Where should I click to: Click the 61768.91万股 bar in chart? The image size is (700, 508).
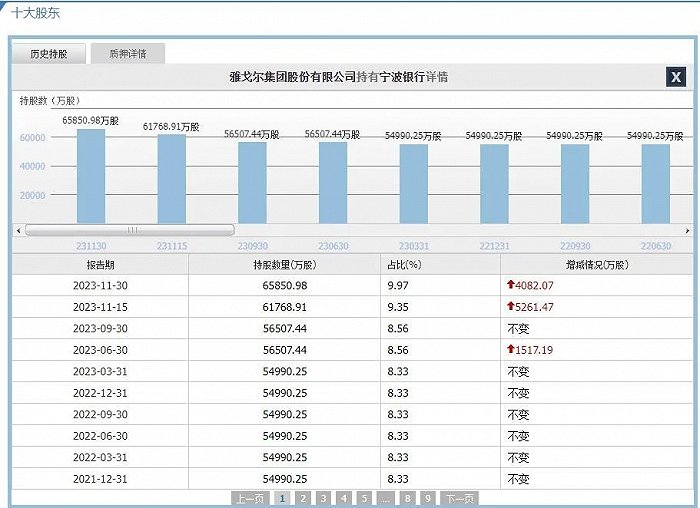click(172, 179)
